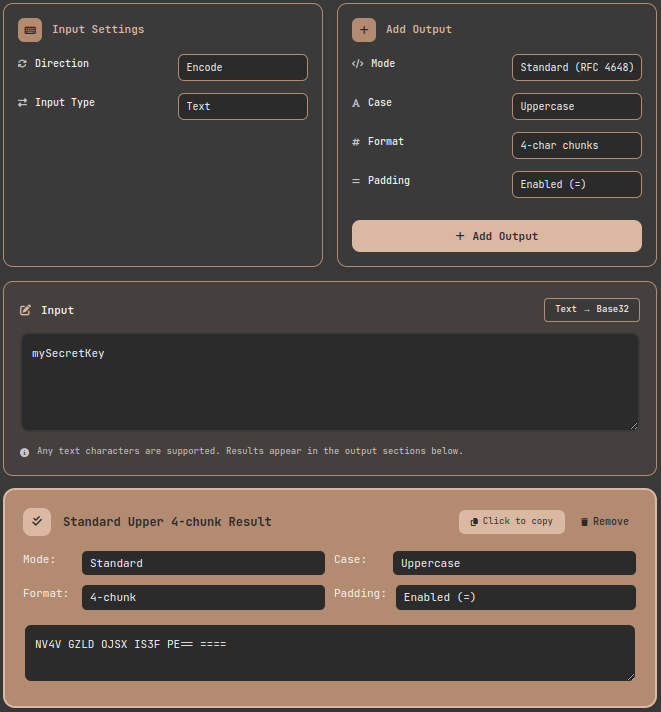
Task: Click the trash icon beside Remove
Action: (584, 522)
